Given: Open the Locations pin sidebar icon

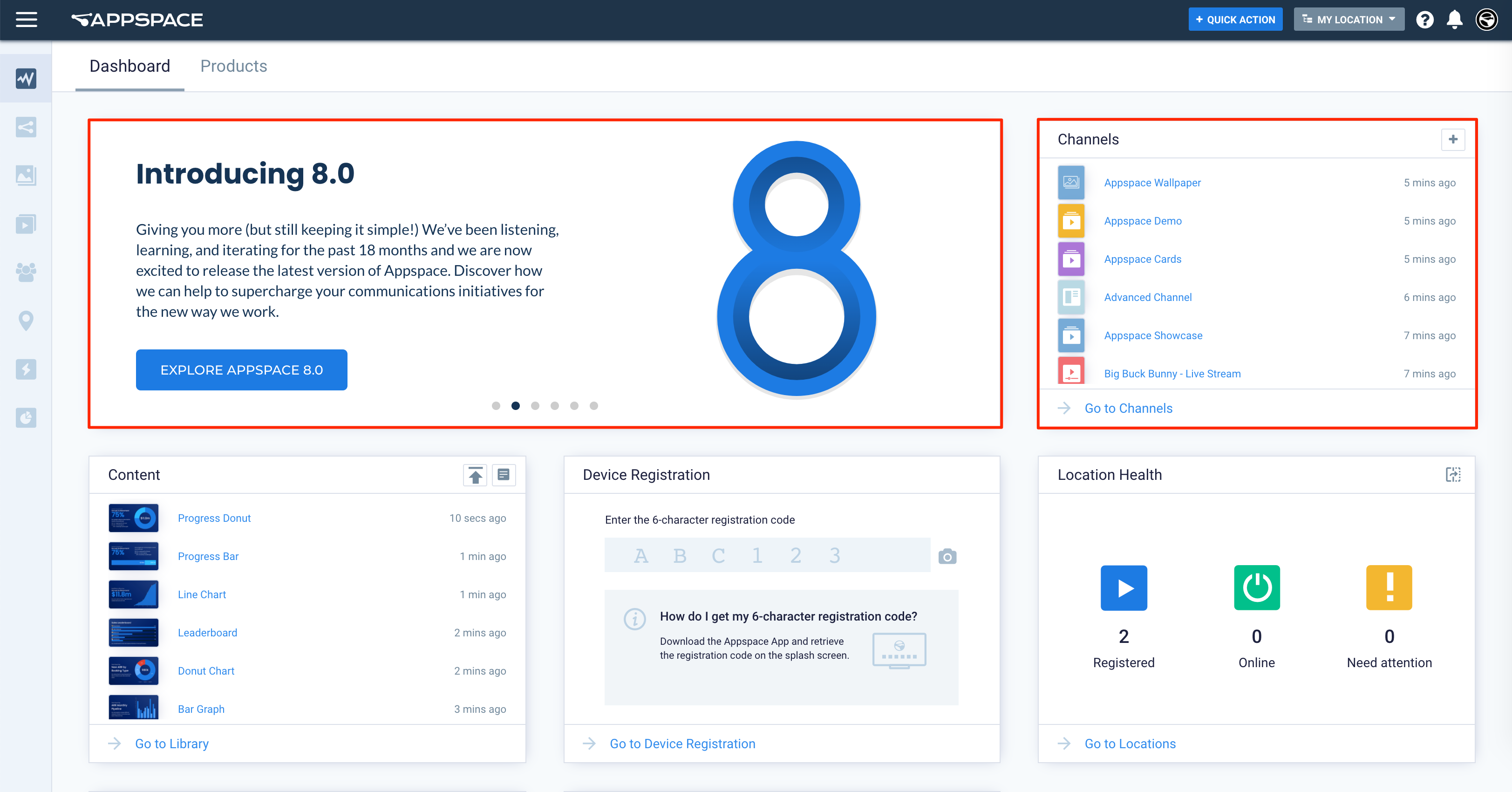Looking at the screenshot, I should 26,321.
